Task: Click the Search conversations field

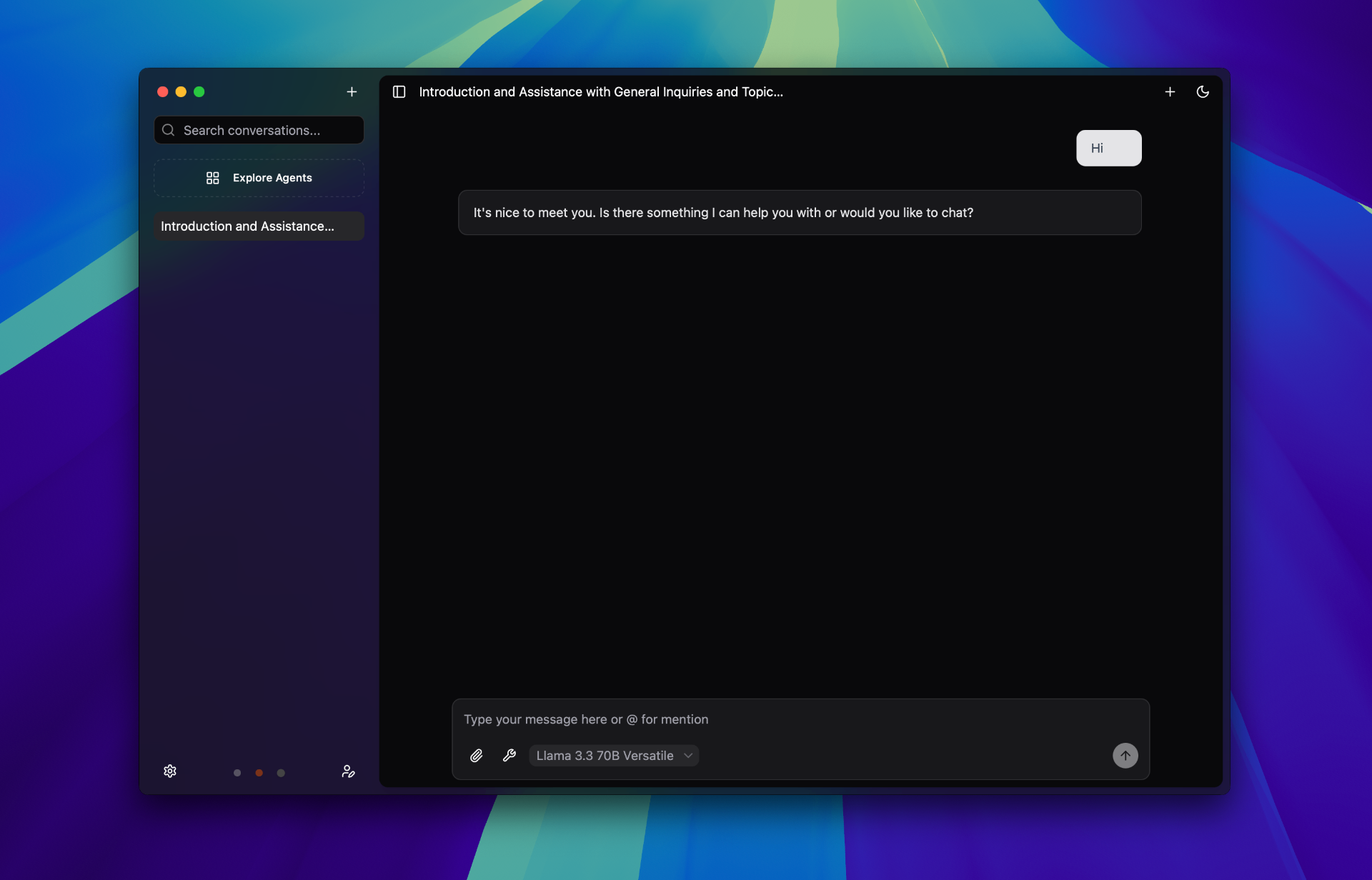Action: click(258, 130)
